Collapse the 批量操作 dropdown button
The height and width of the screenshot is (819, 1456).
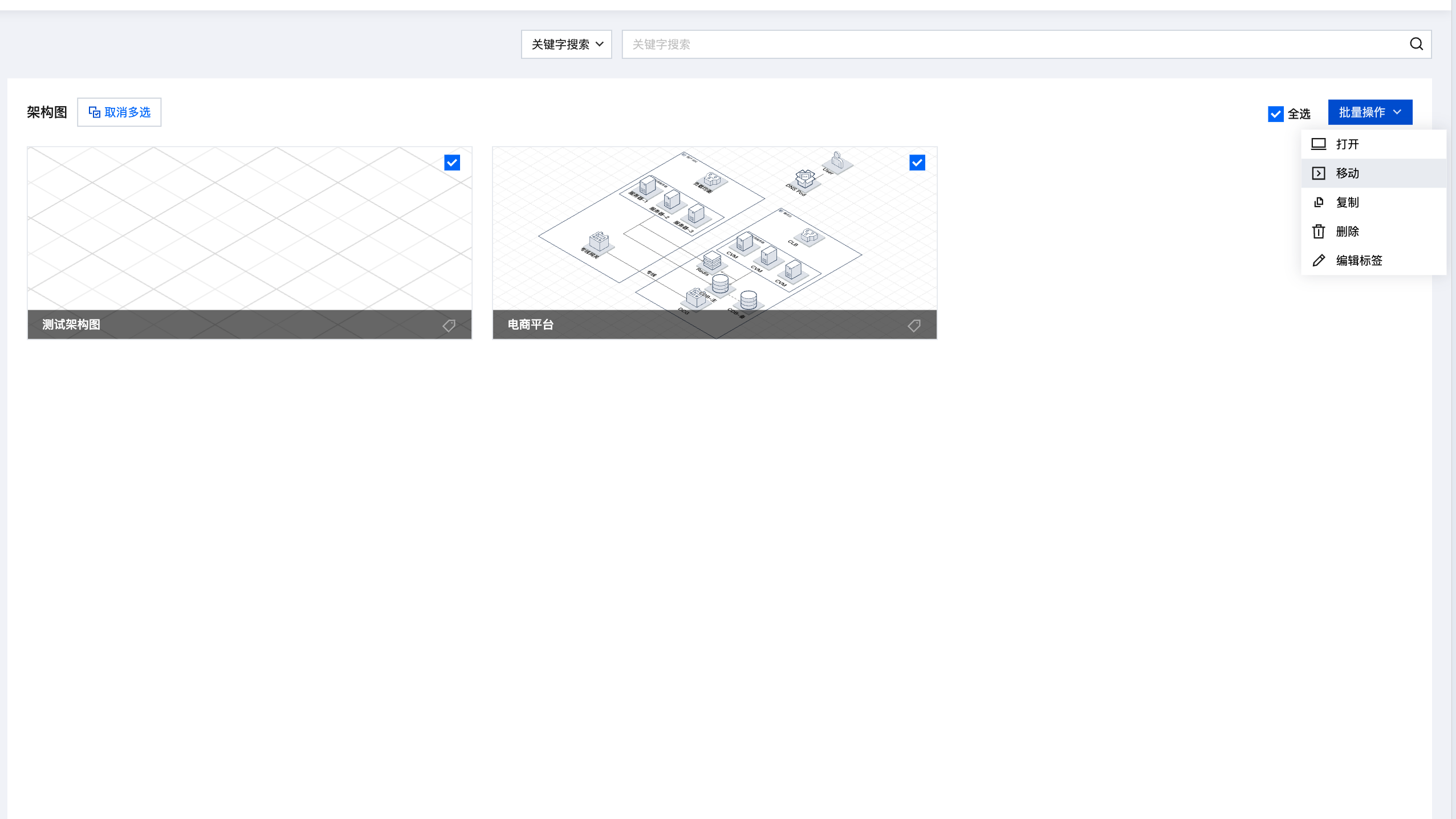(1370, 112)
